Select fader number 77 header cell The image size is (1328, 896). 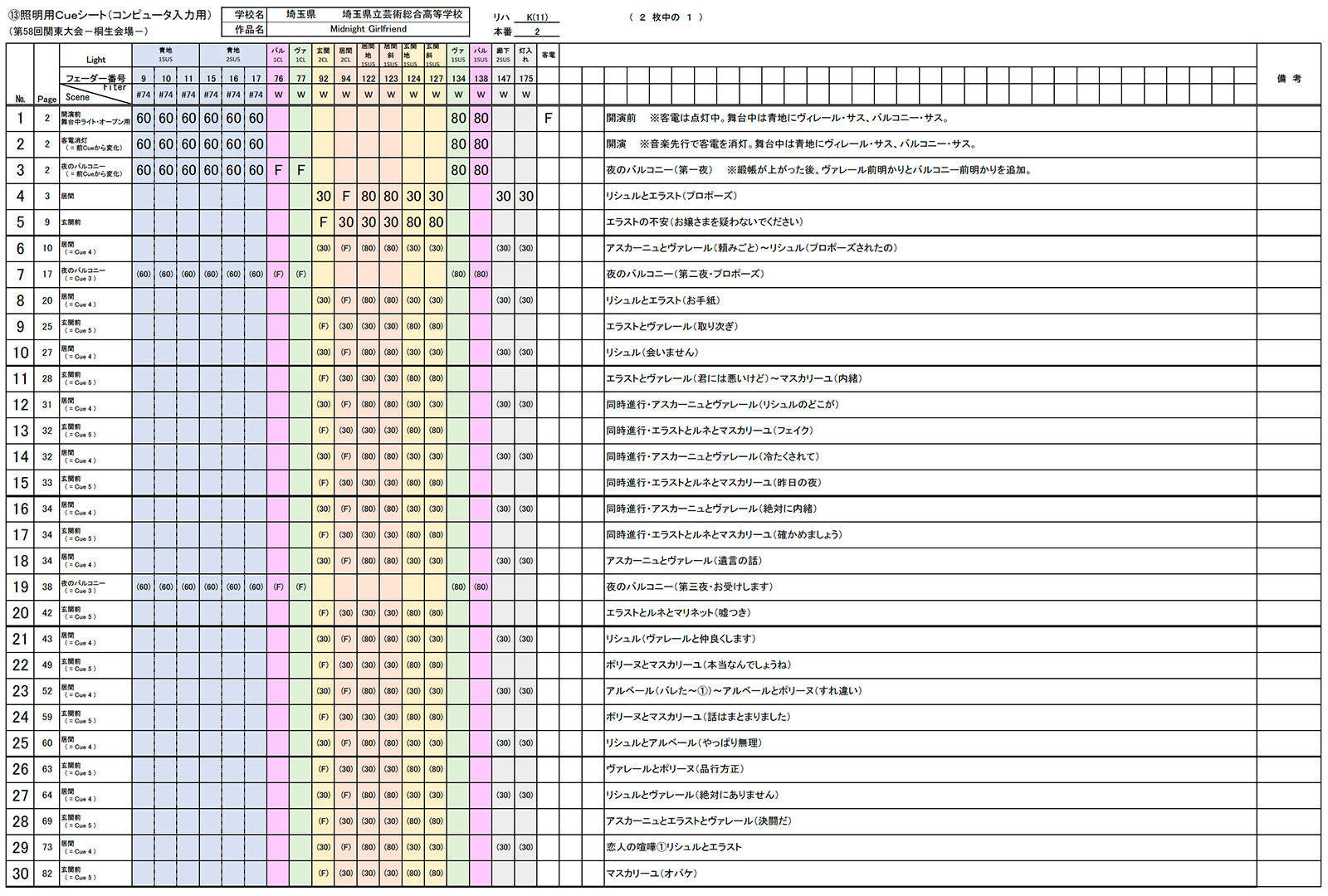click(x=300, y=79)
